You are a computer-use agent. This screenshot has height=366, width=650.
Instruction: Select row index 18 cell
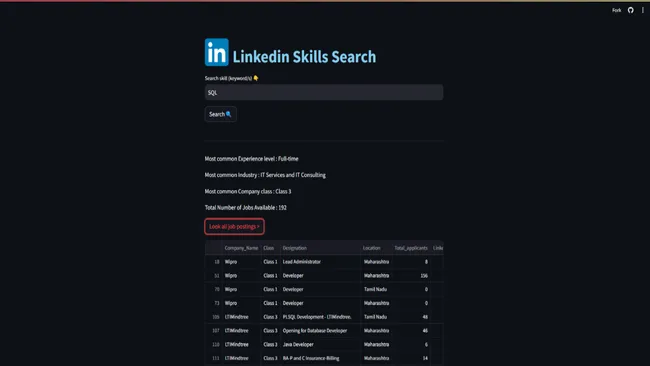pos(214,262)
